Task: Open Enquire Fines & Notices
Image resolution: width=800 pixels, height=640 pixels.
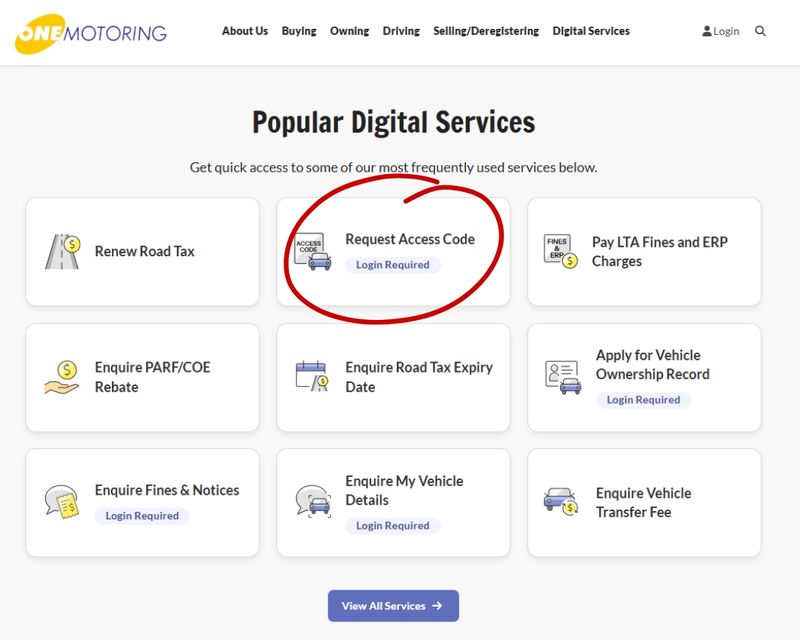Action: click(142, 503)
